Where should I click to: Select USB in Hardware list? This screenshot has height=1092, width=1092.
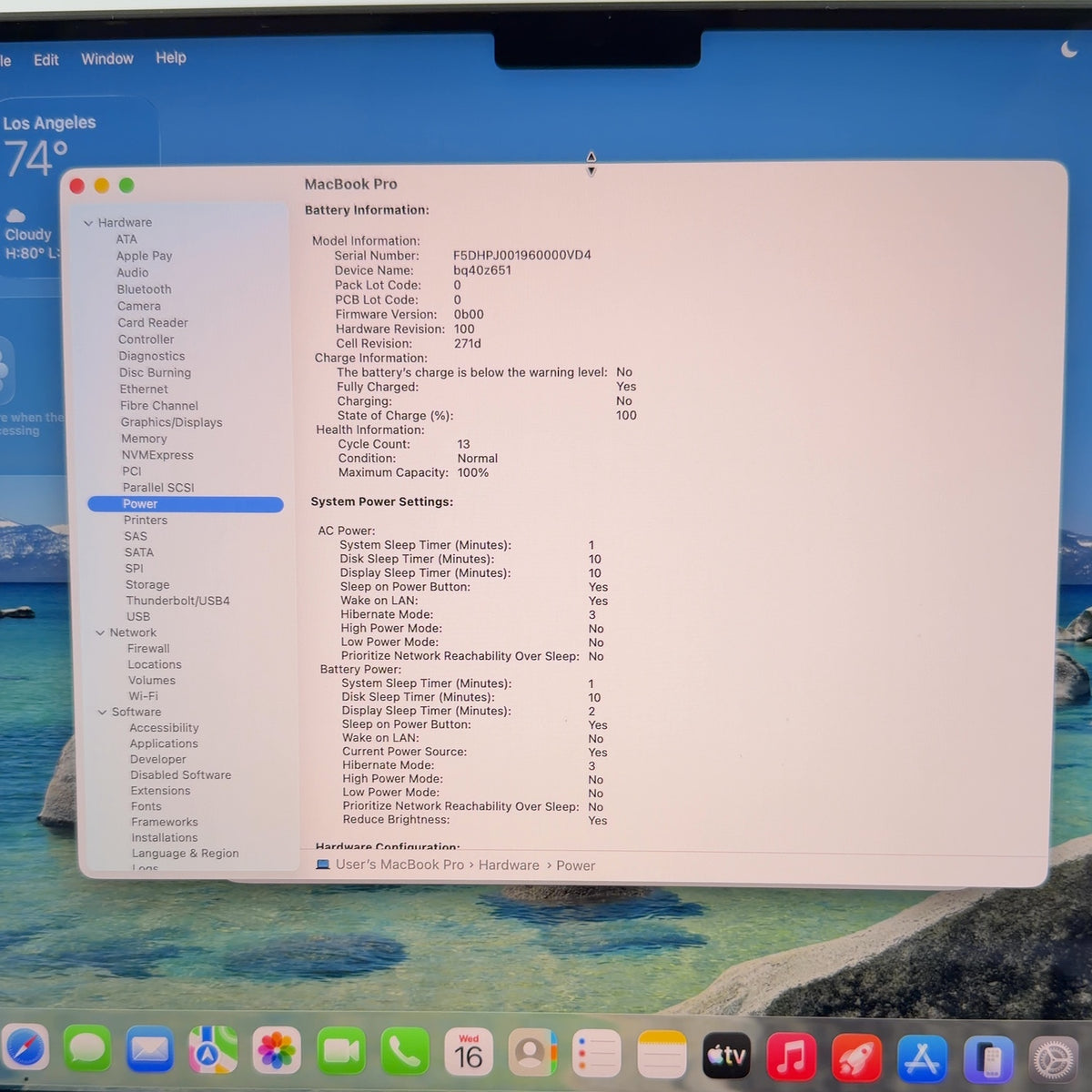(138, 617)
